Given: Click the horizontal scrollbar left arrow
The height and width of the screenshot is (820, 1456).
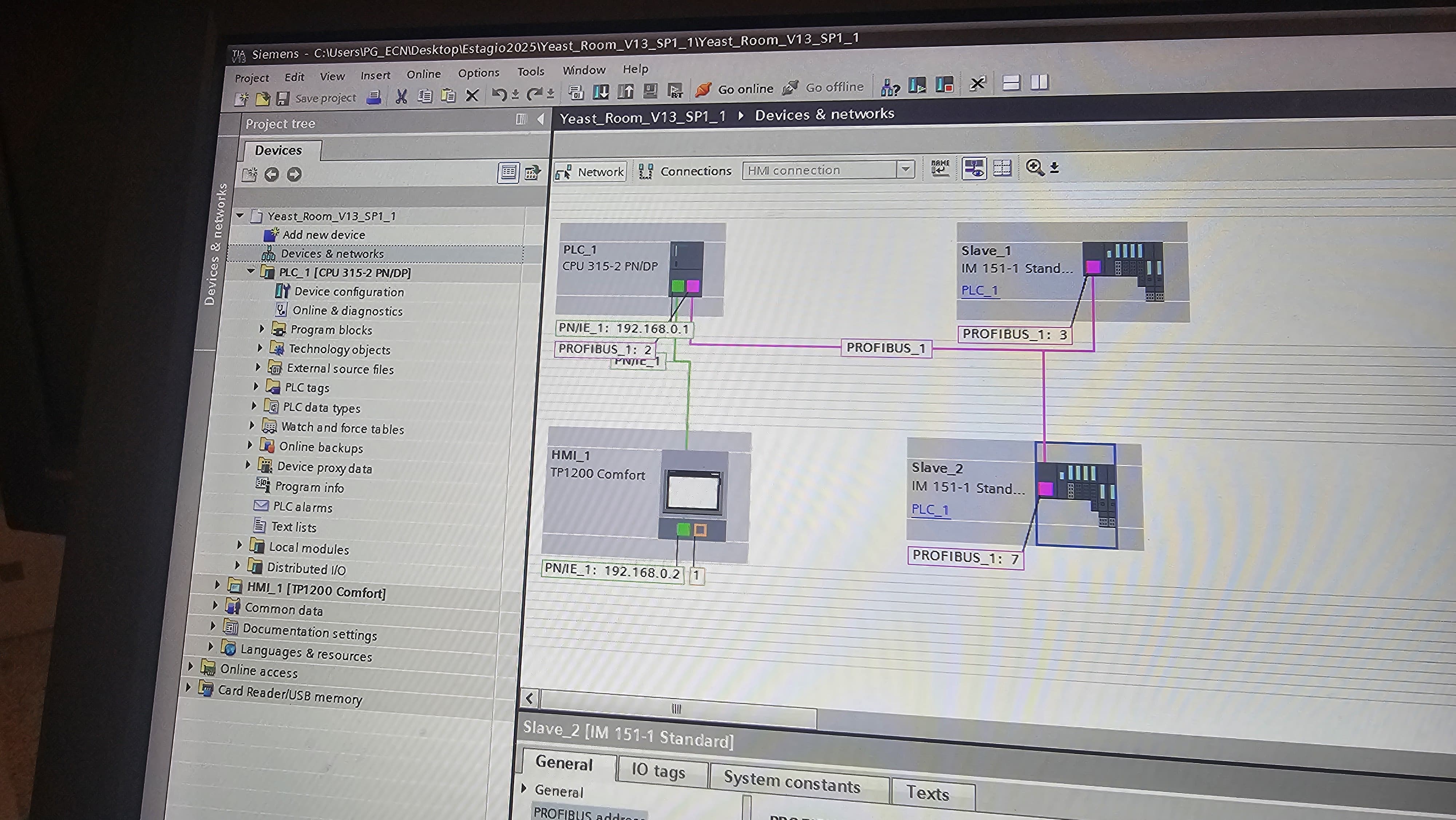Looking at the screenshot, I should point(530,698).
